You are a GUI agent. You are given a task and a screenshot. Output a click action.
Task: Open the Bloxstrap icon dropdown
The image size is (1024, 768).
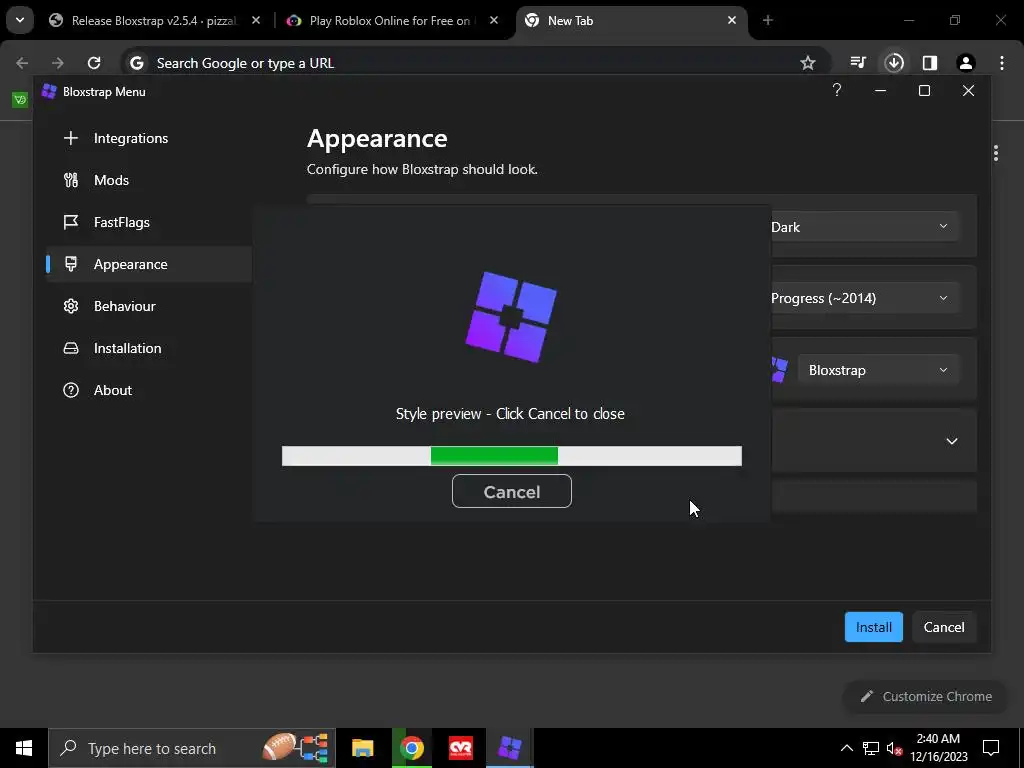click(878, 370)
